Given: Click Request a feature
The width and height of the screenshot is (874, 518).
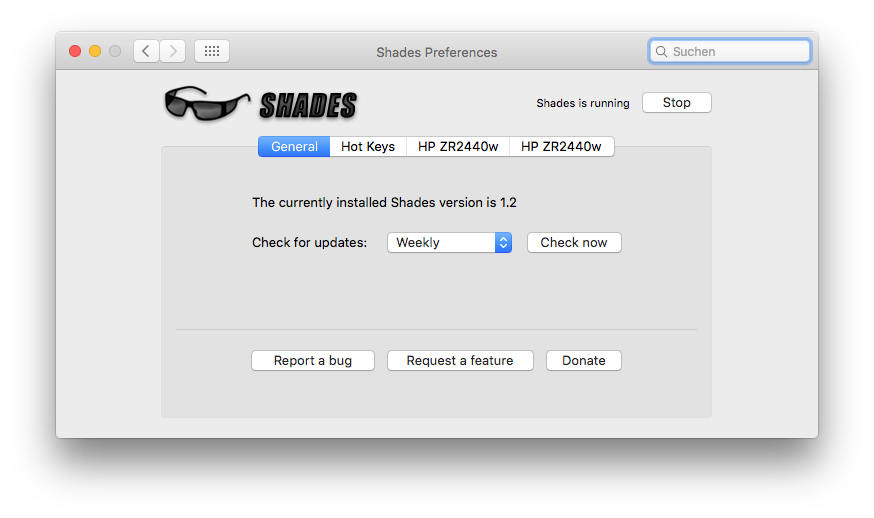Looking at the screenshot, I should point(460,361).
